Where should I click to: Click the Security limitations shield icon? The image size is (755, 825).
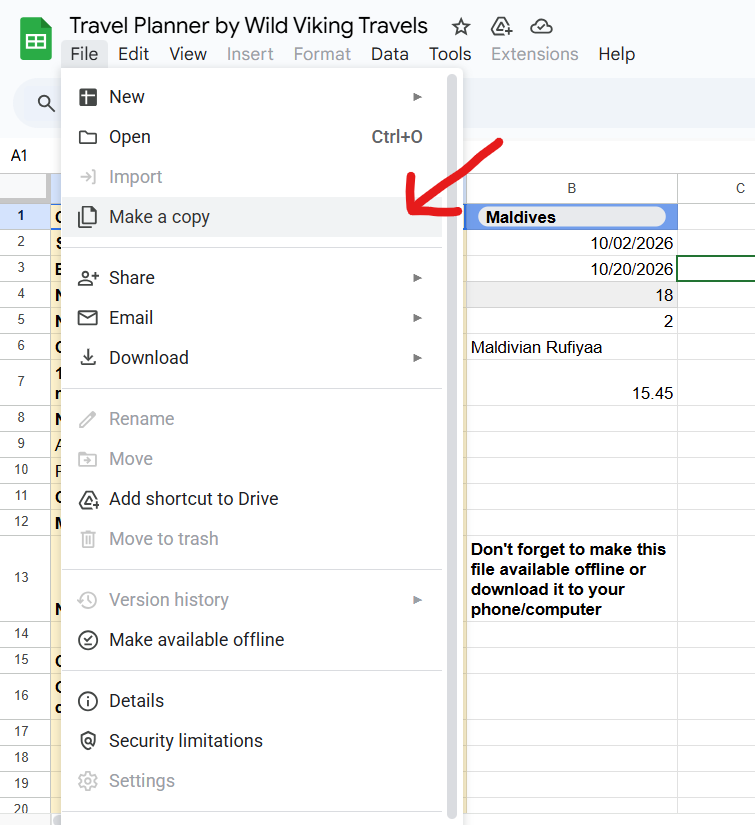[x=88, y=741]
